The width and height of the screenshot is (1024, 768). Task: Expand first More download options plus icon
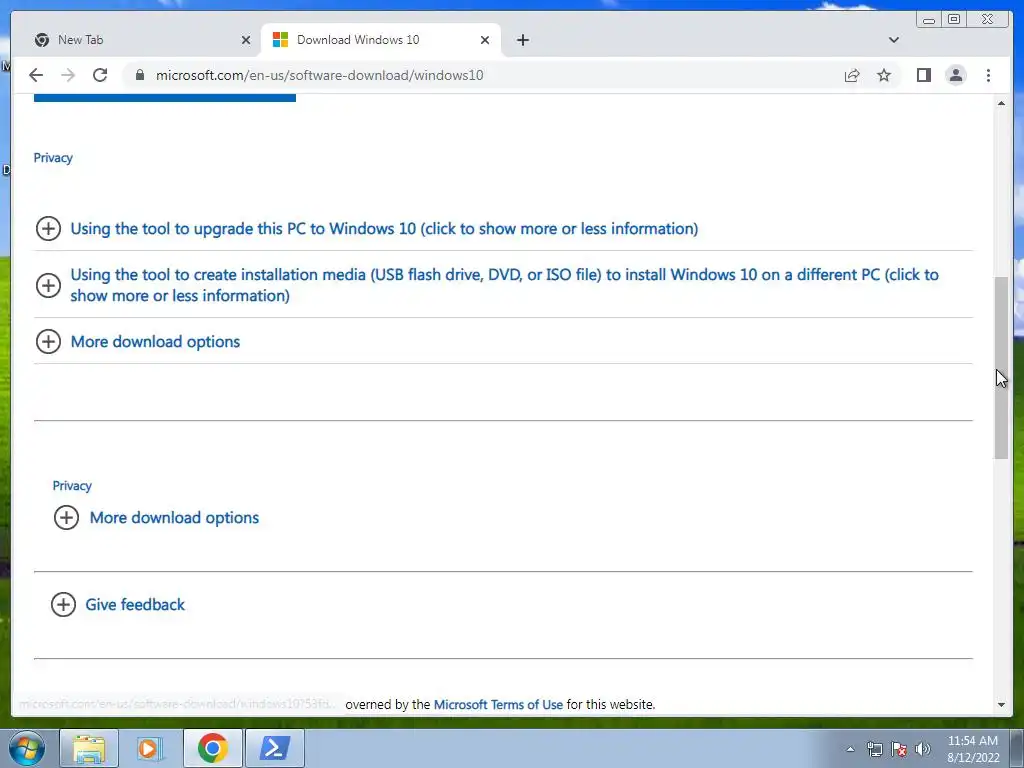(x=48, y=342)
